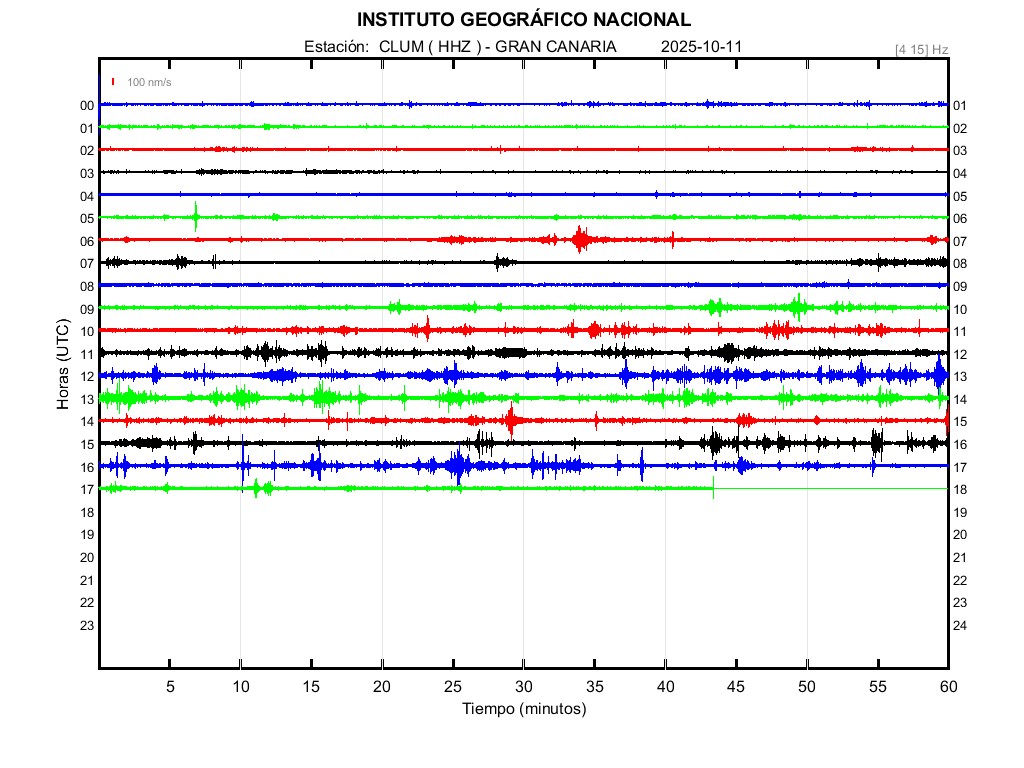
Task: Click hour 18 label on right axis
Action: (x=959, y=490)
